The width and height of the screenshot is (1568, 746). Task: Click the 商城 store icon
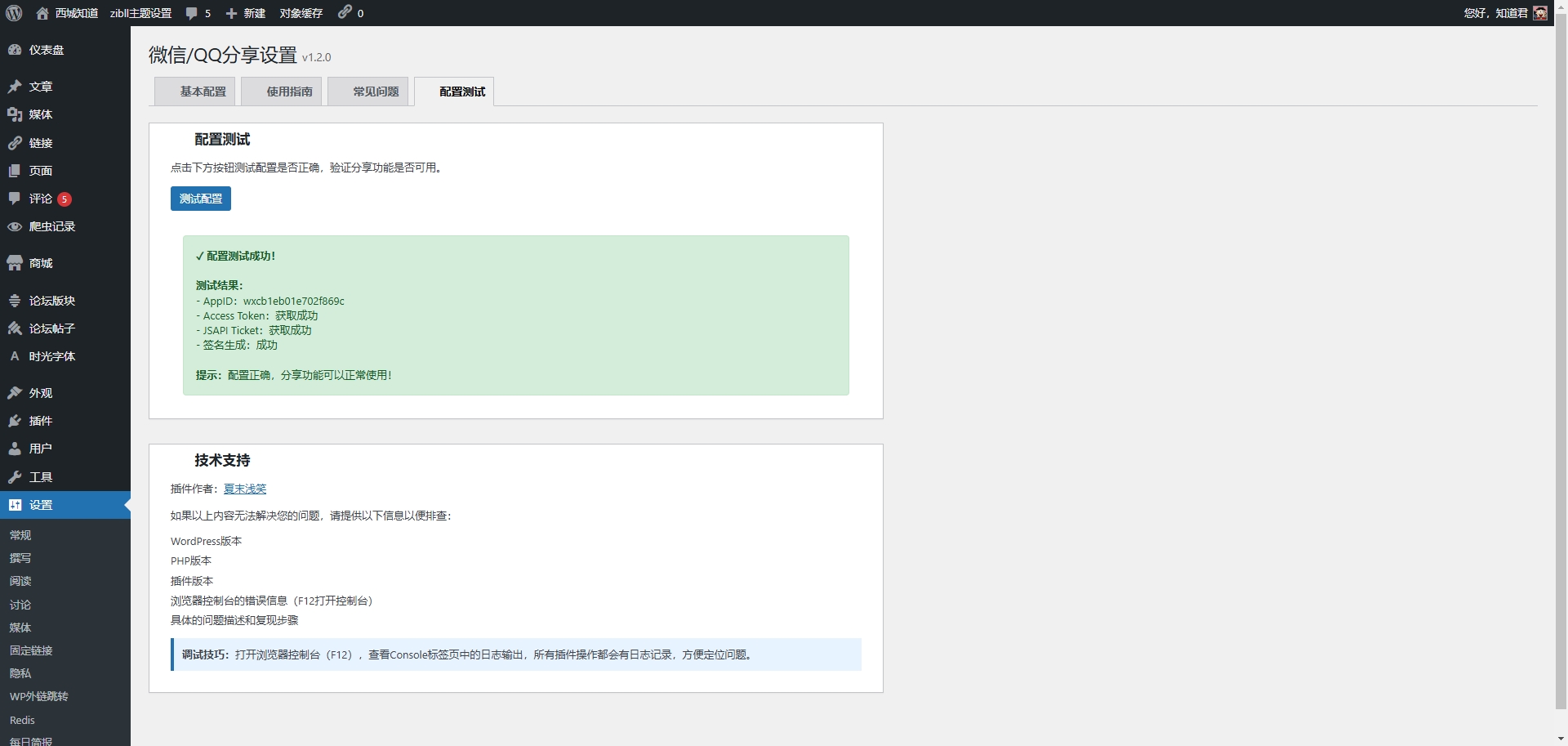(x=15, y=263)
